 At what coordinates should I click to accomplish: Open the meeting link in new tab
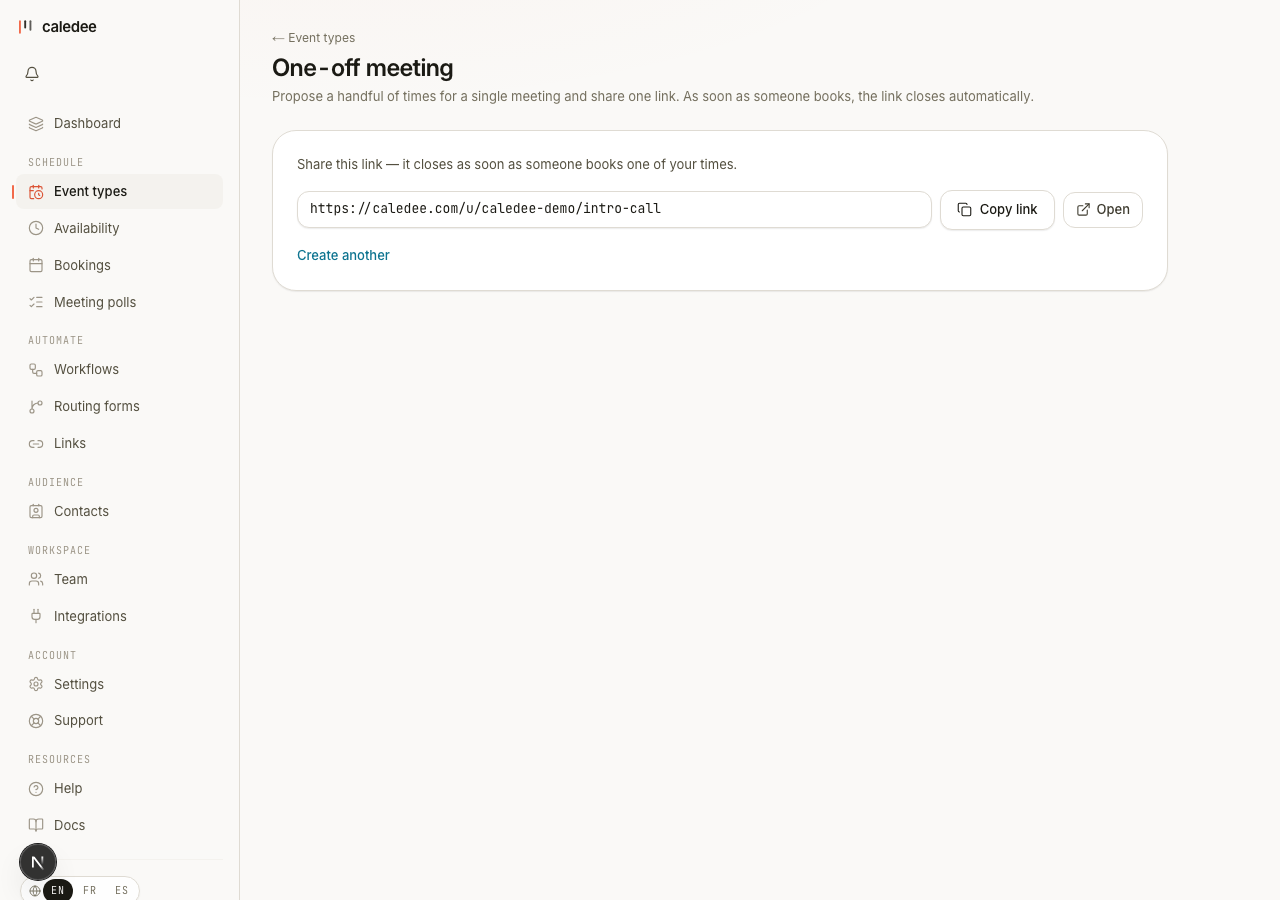tap(1103, 210)
